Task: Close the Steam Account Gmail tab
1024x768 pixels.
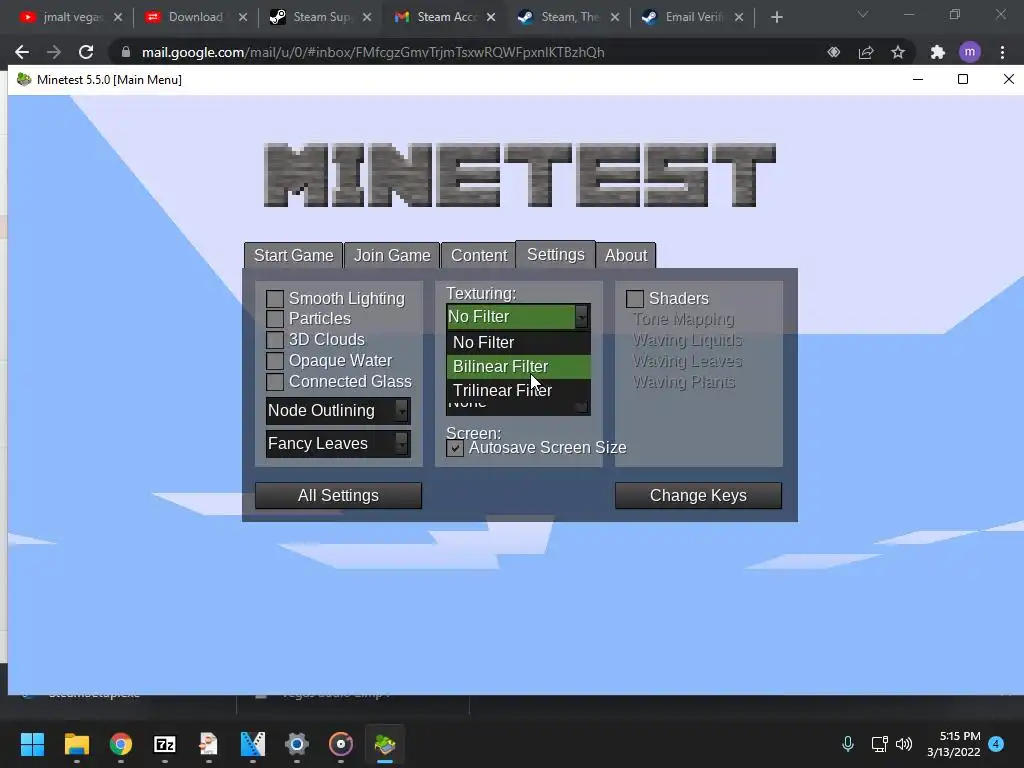Action: (x=491, y=18)
